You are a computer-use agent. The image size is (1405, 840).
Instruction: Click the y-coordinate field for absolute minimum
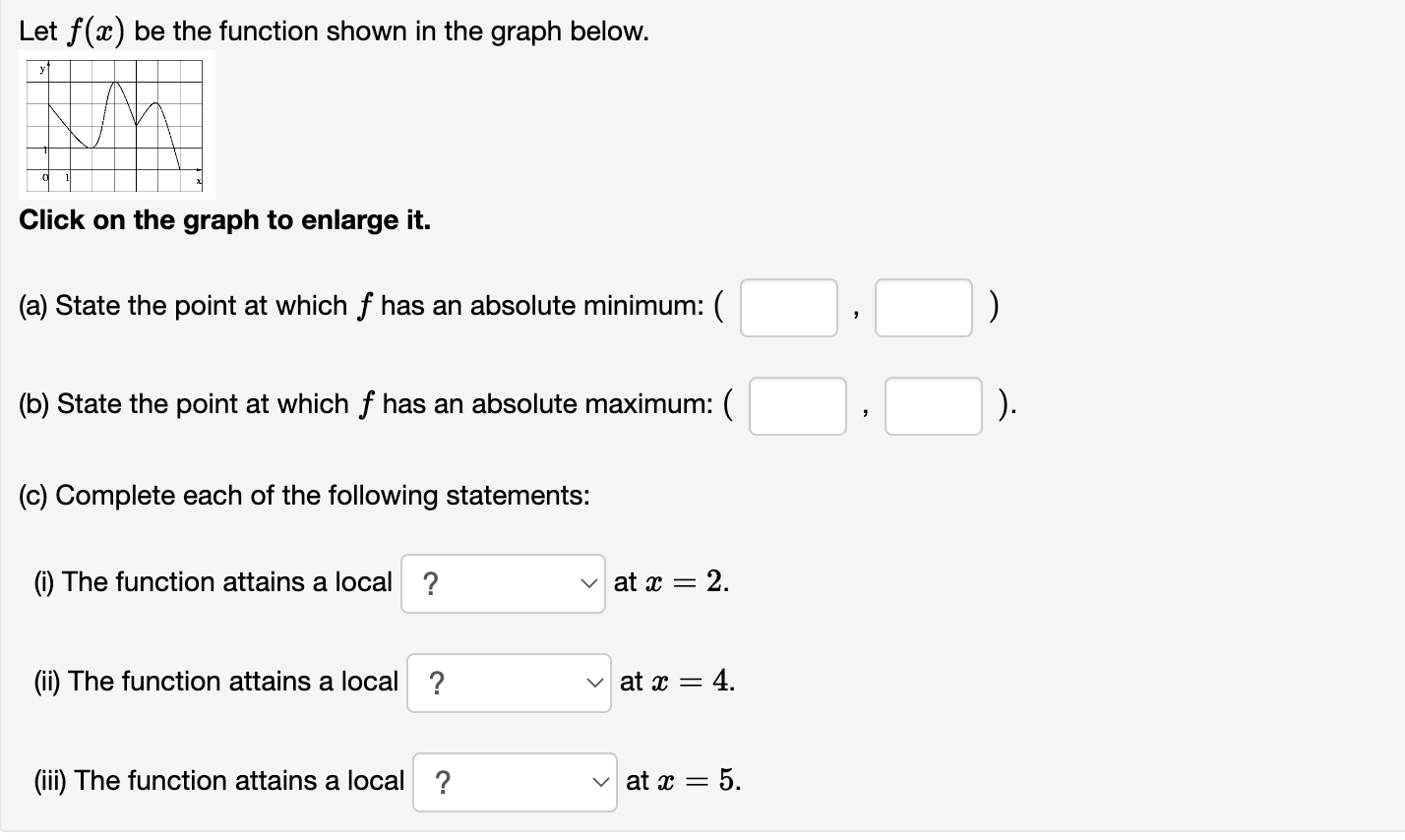tap(923, 308)
